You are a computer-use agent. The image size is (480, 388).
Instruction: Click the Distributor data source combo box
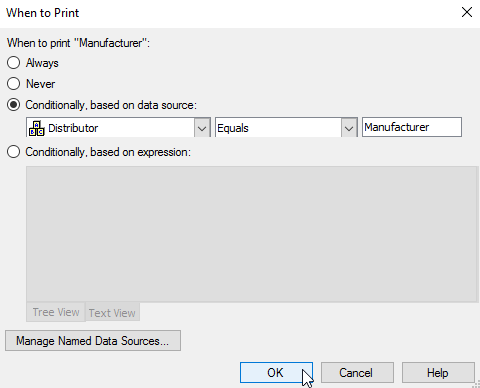point(118,127)
